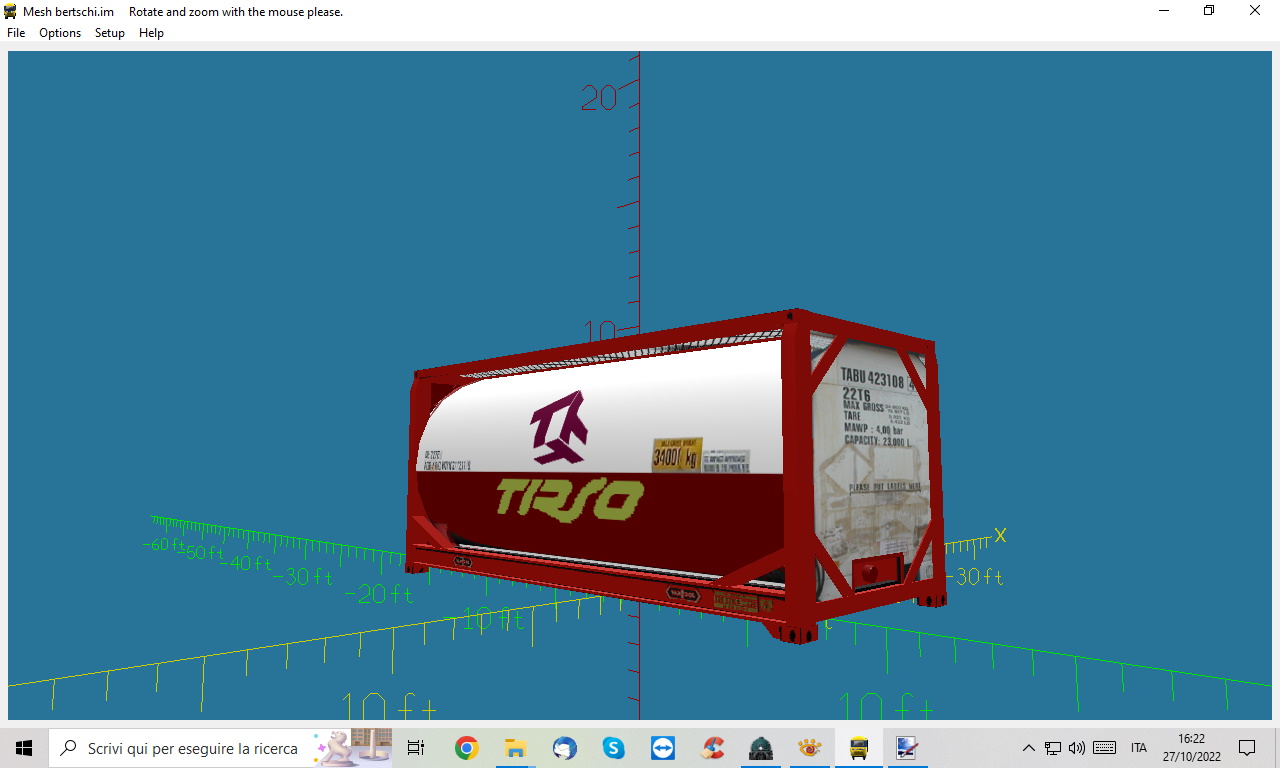This screenshot has width=1280, height=768.
Task: Open CCleaner from the taskbar
Action: point(712,748)
